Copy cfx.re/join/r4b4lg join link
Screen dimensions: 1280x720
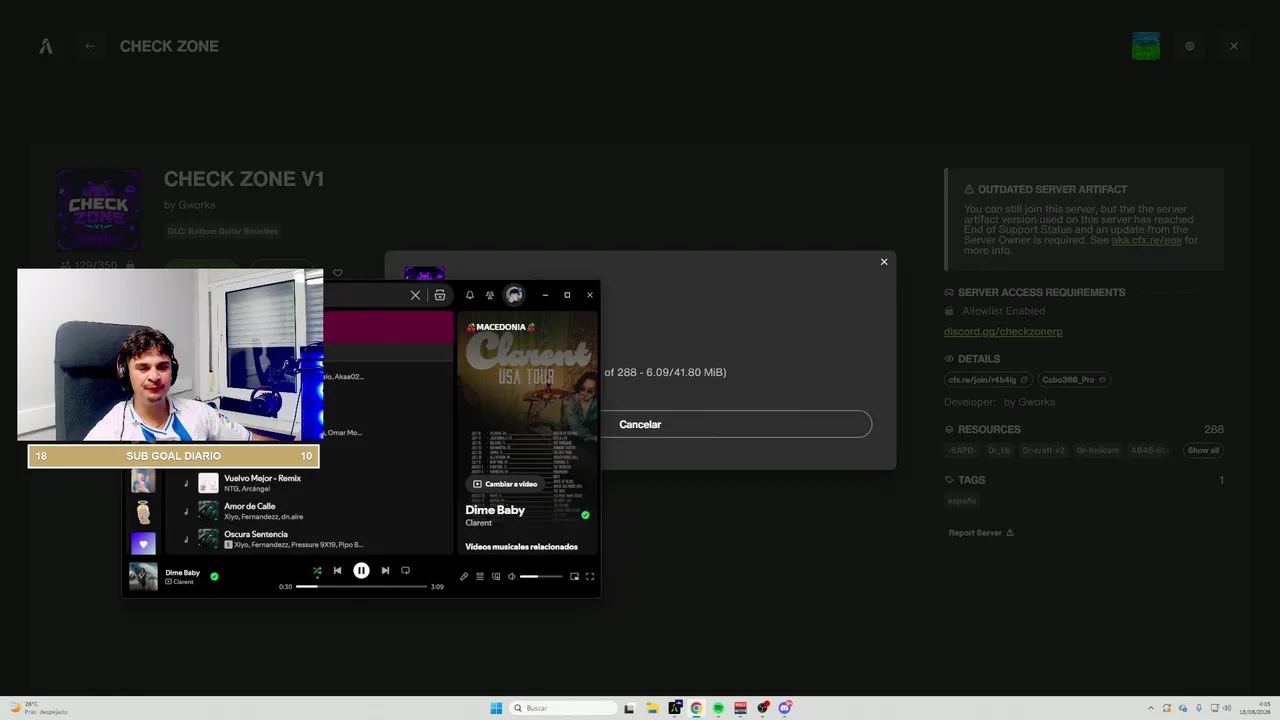pos(986,380)
